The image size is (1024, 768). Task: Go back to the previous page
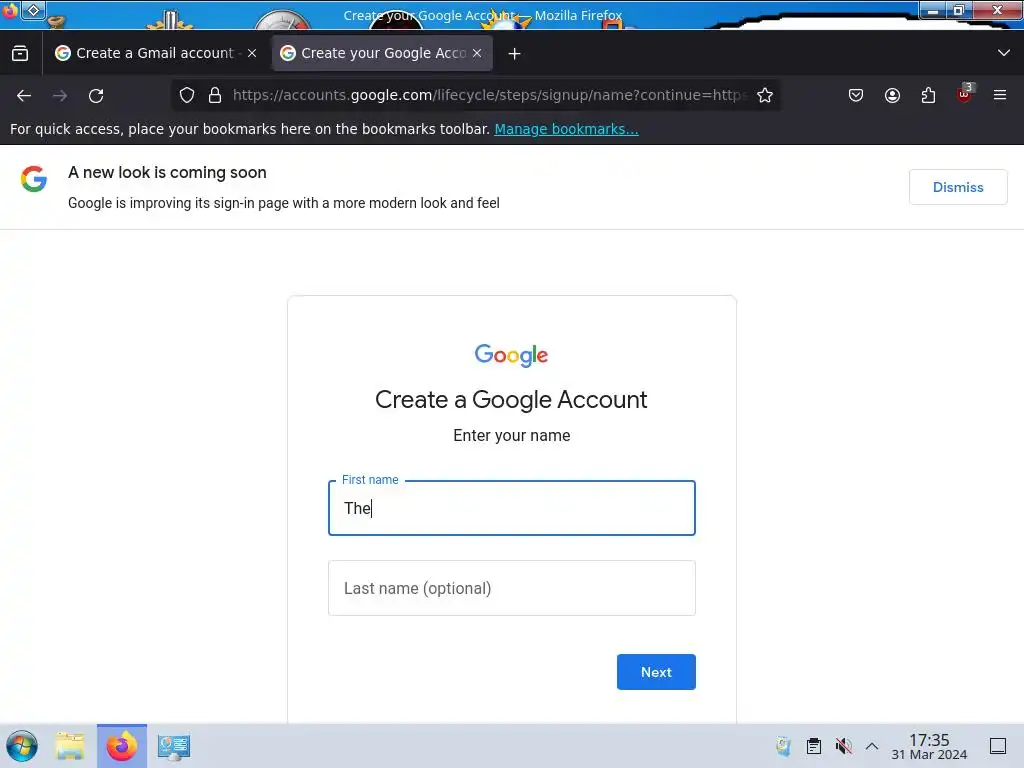point(24,96)
